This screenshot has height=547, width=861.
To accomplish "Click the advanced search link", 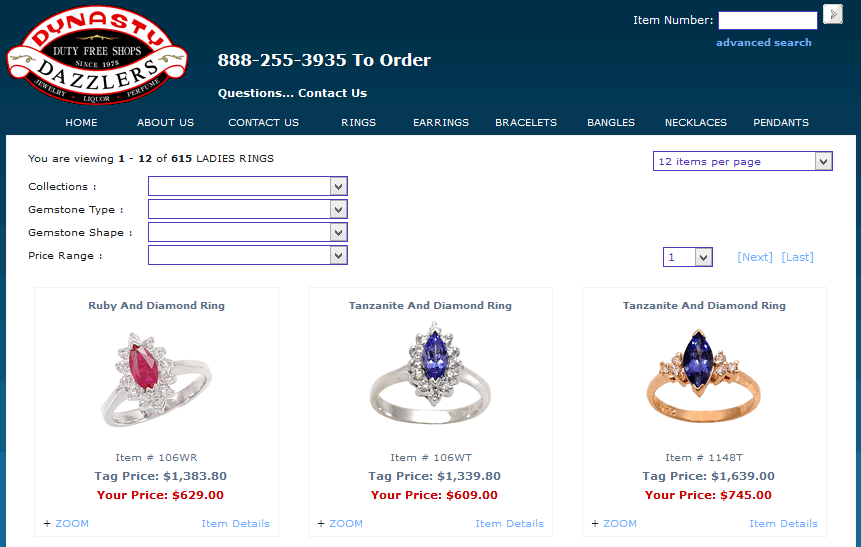I will [x=763, y=42].
